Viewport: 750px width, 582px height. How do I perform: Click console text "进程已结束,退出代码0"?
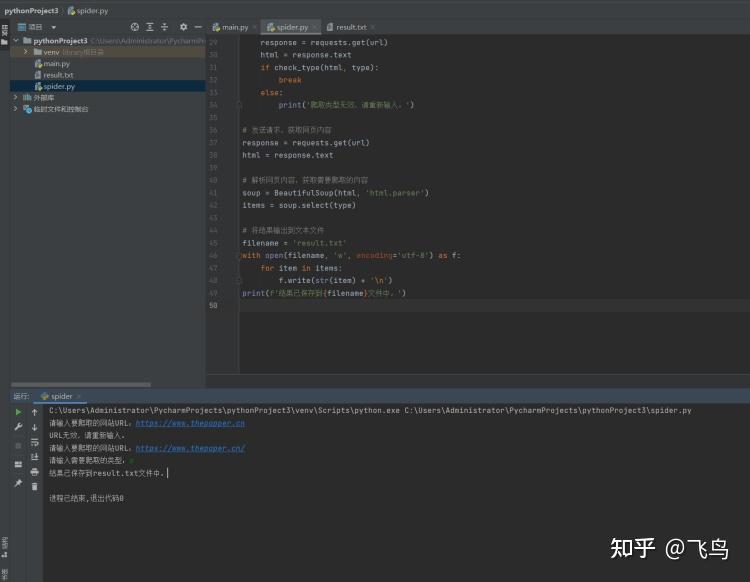(x=87, y=498)
